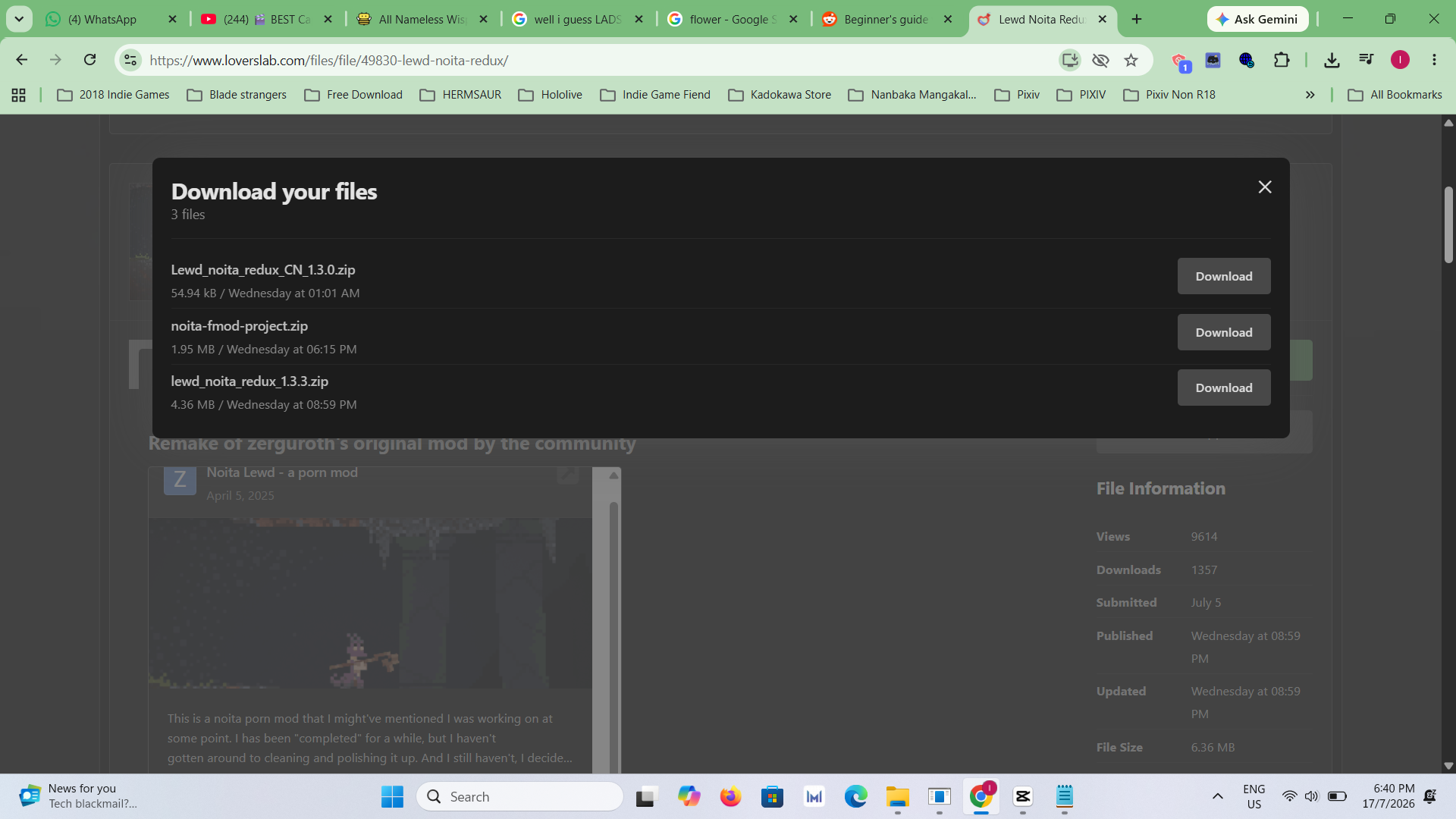Download lewd_noita_redux_1.3.3.zip file
Viewport: 1456px width, 819px height.
click(x=1223, y=388)
